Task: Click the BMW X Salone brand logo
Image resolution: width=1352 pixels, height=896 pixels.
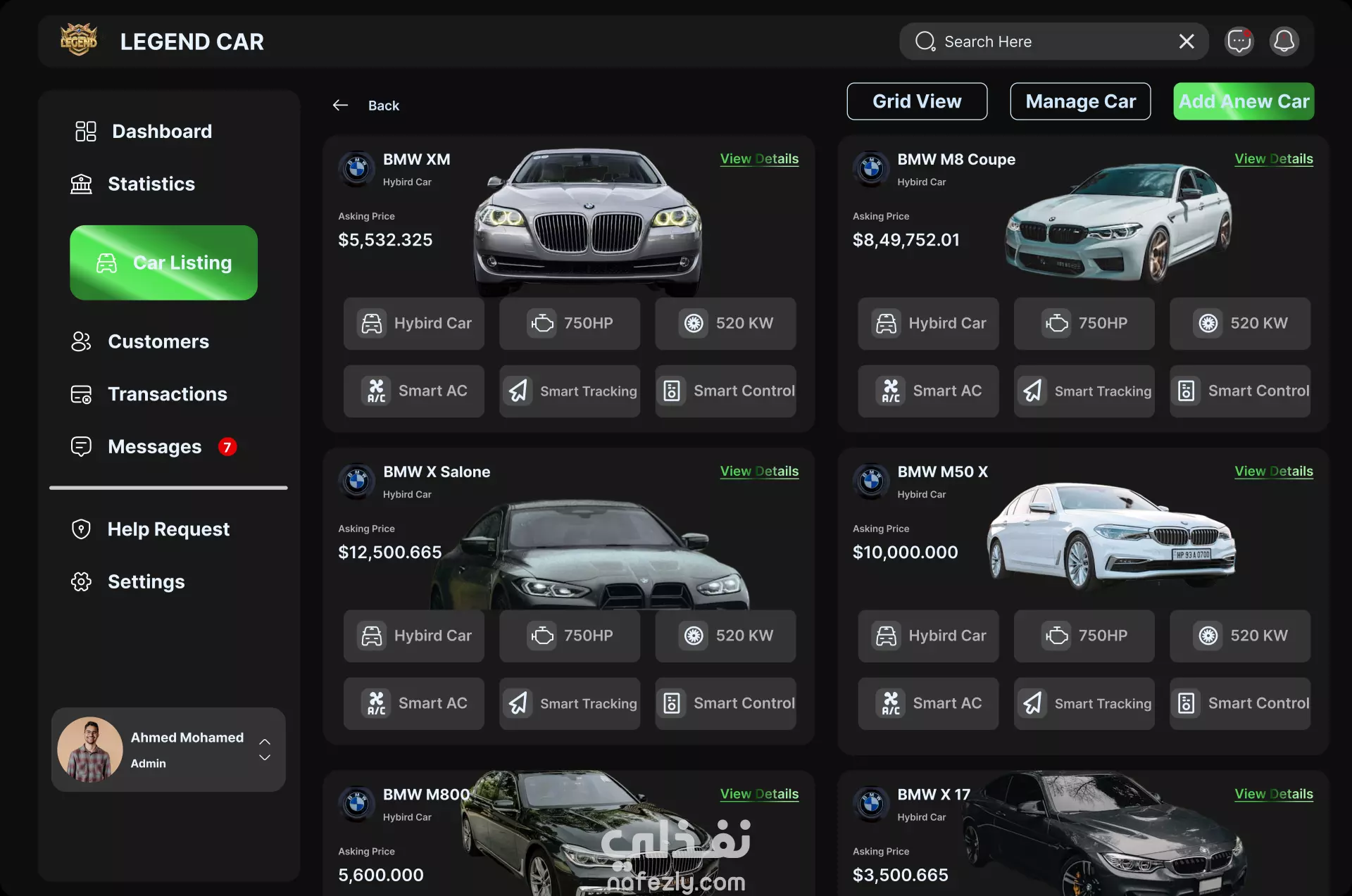Action: coord(357,481)
